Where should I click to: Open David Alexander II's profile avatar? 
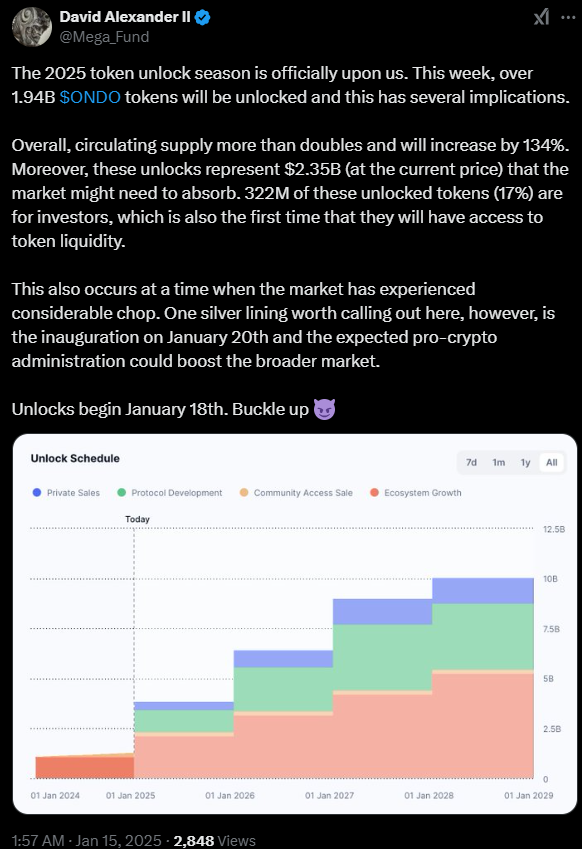[31, 27]
